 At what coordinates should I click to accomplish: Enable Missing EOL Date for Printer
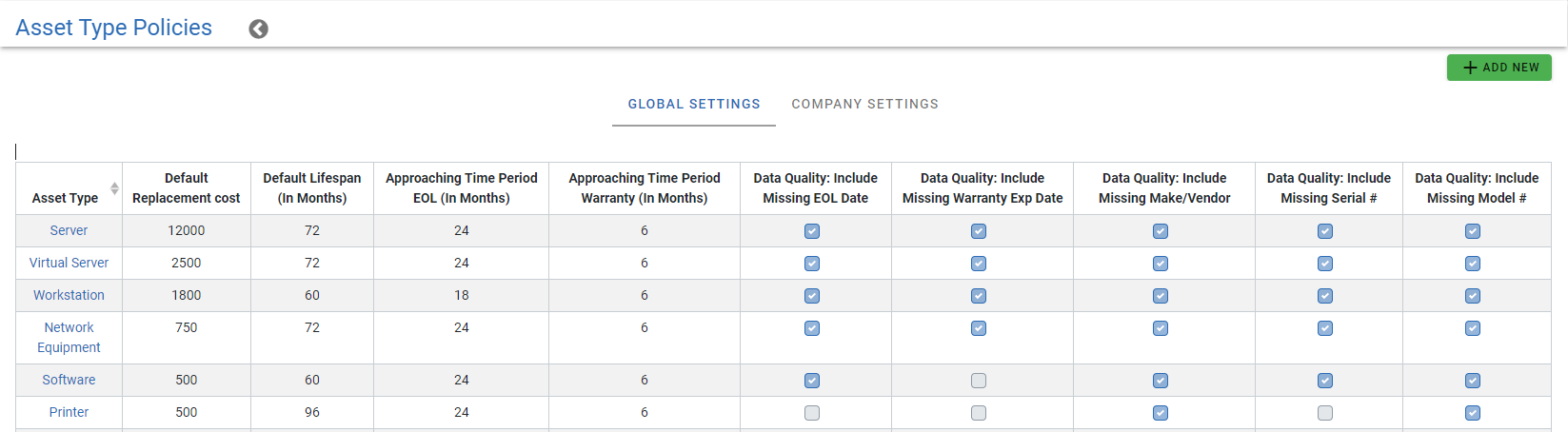[x=811, y=413]
